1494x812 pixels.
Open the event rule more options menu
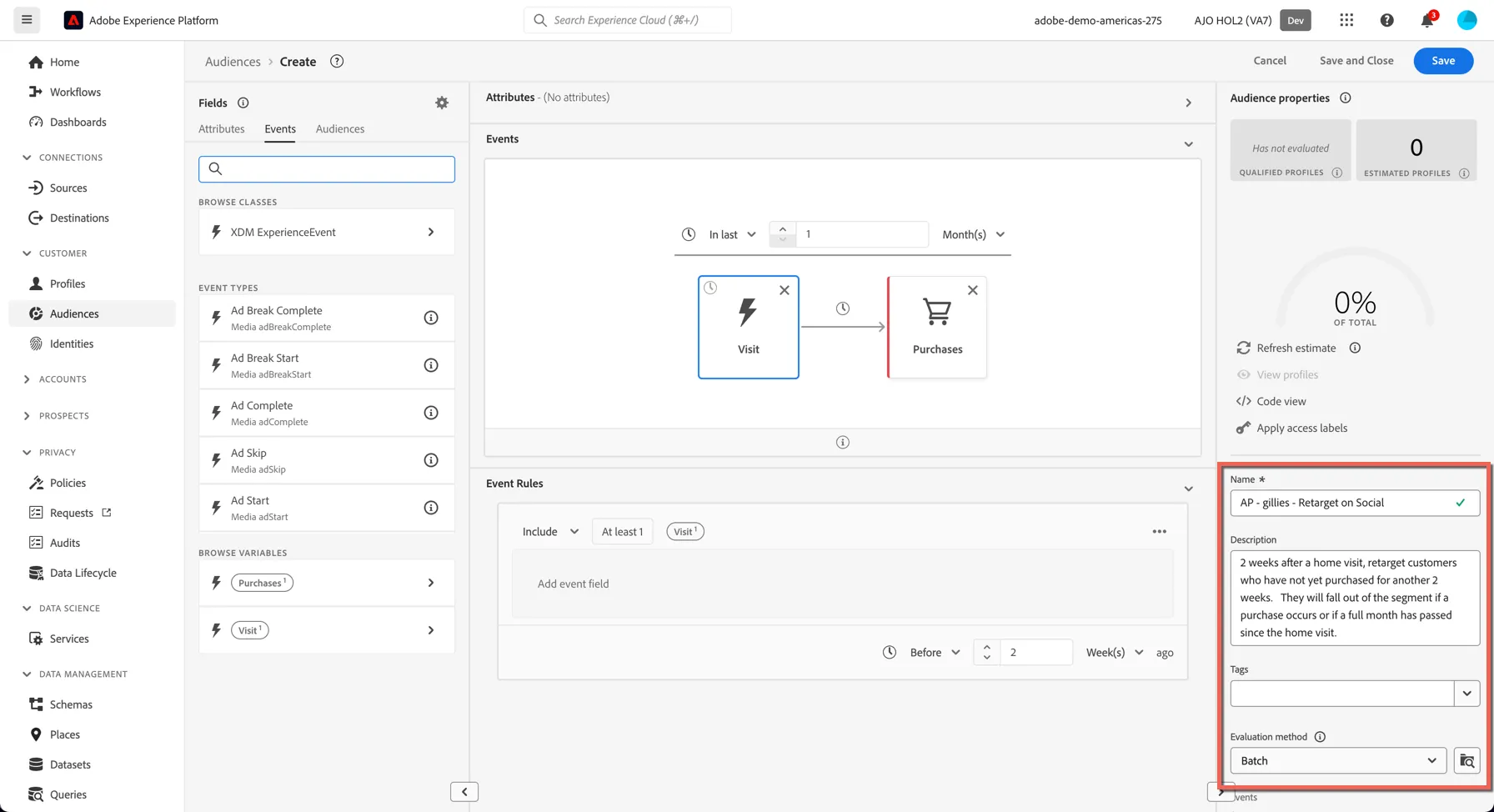(1160, 532)
